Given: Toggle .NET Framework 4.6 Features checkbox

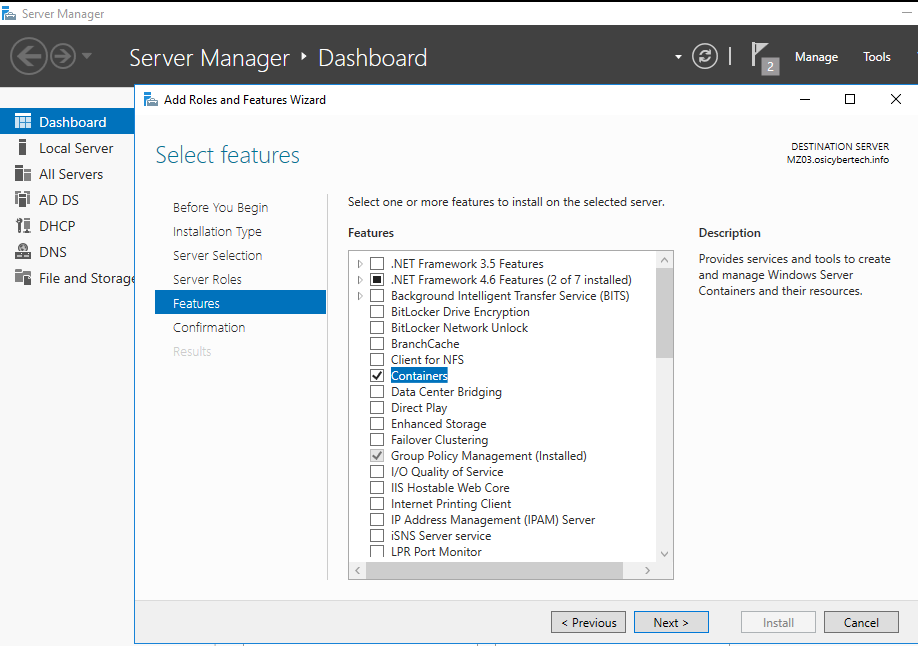Looking at the screenshot, I should coord(377,279).
